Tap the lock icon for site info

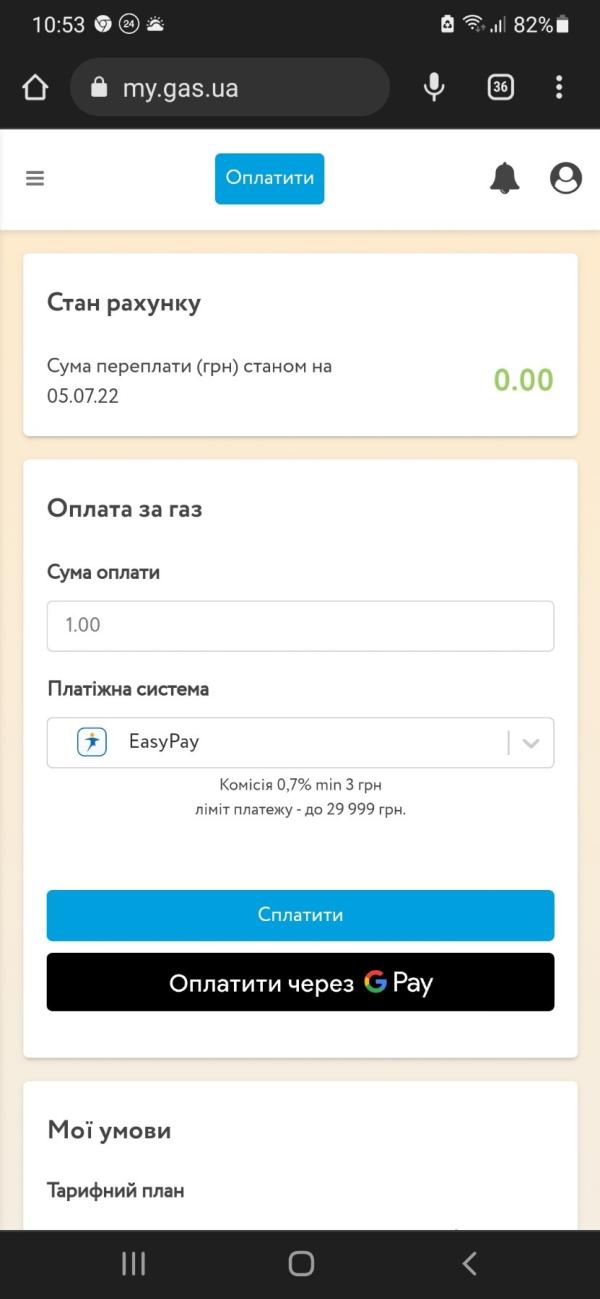pos(98,88)
